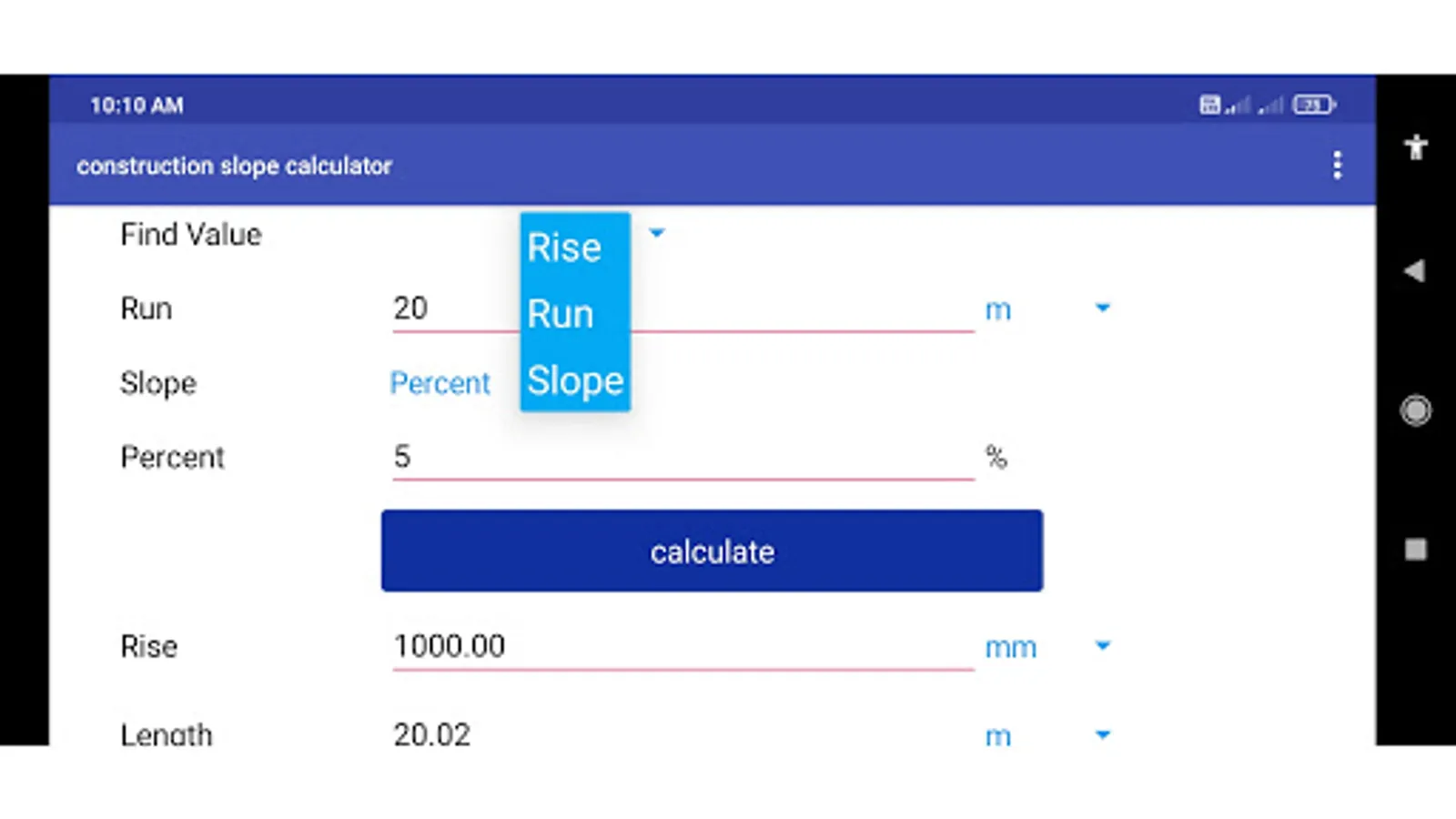Click the Rise result field showing 1000.00

click(682, 646)
